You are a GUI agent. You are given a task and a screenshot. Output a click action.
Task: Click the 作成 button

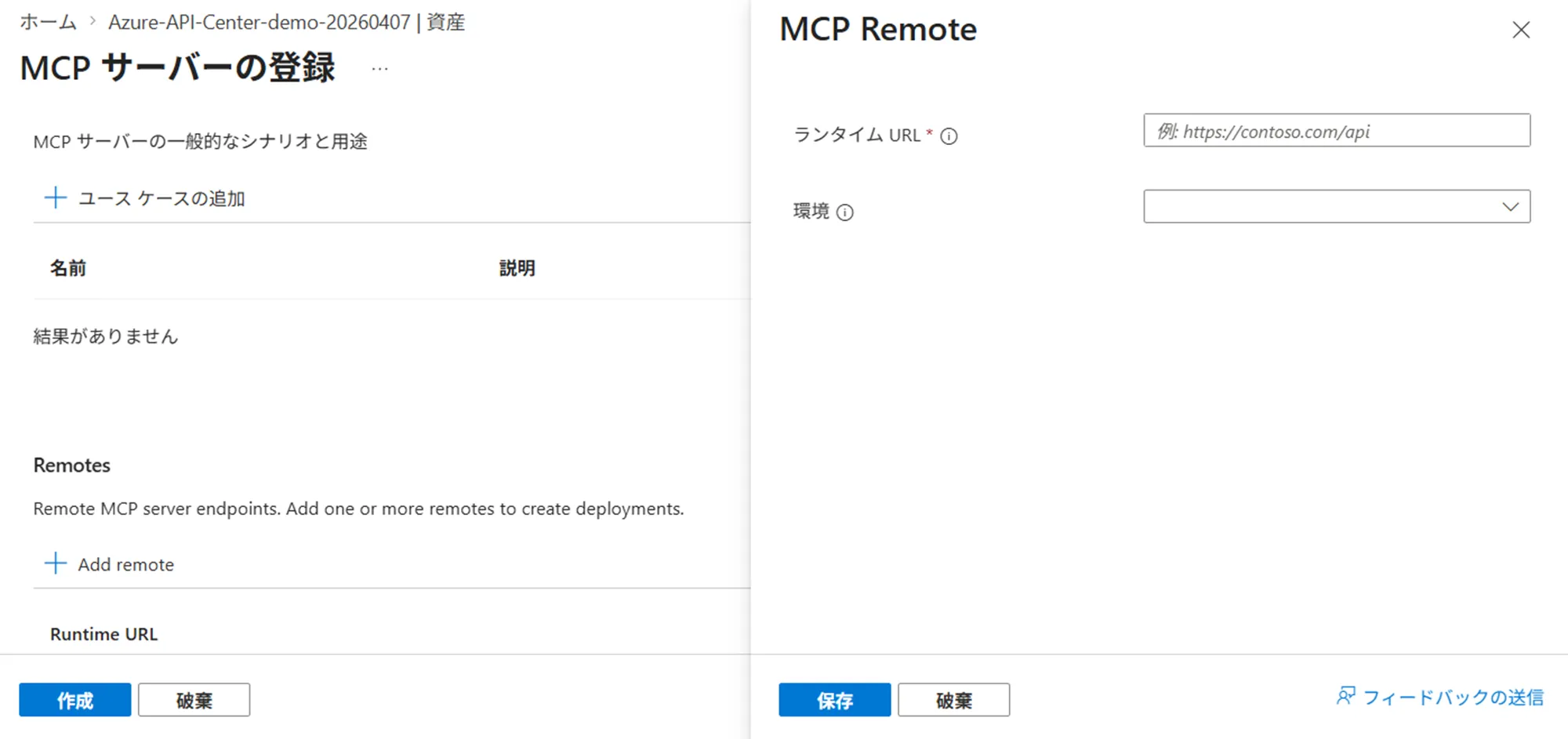point(74,700)
